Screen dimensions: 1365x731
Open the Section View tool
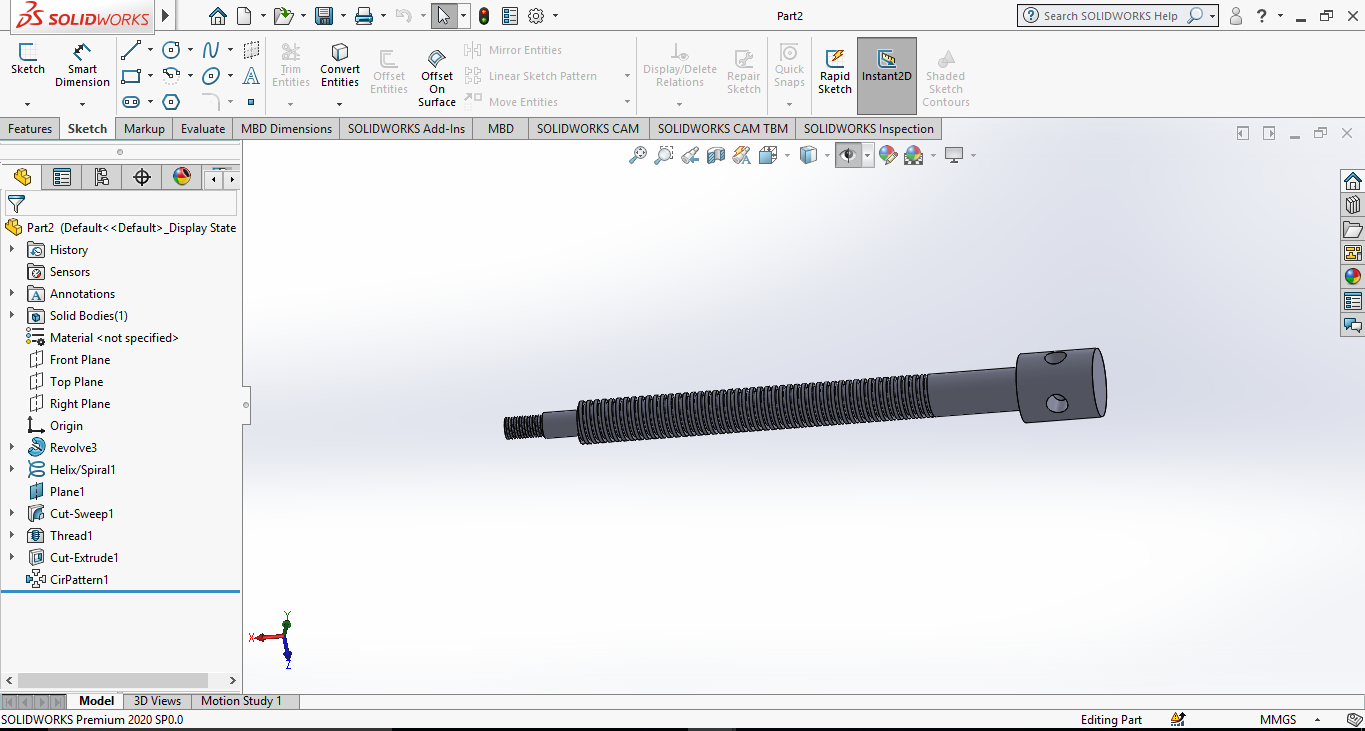coord(716,155)
